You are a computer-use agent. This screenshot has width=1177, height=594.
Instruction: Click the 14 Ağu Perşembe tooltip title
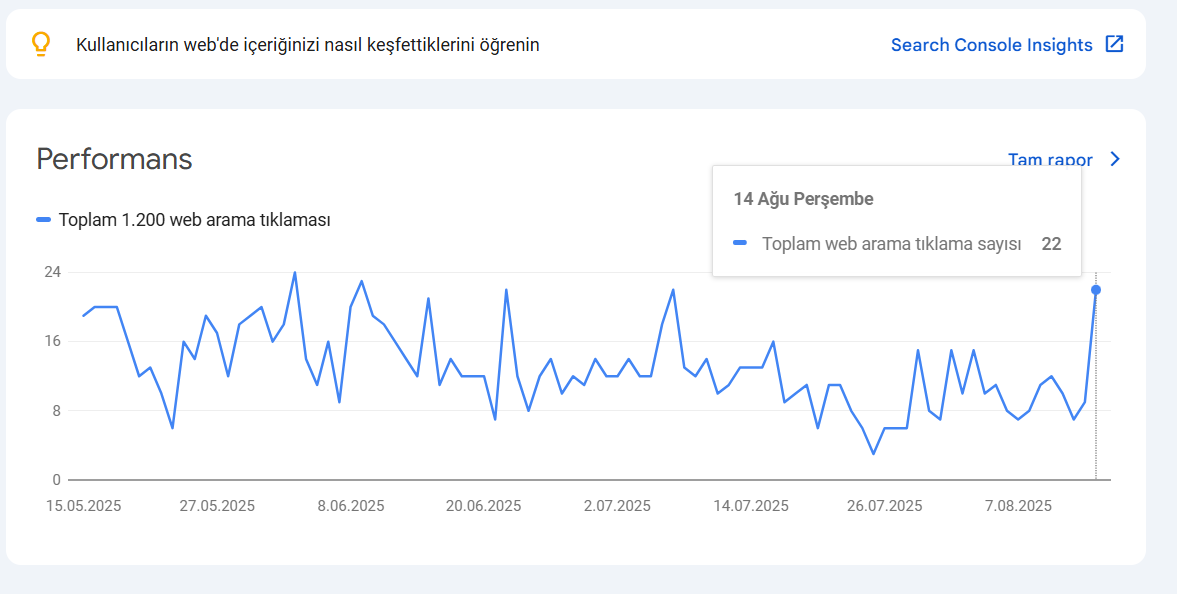803,200
